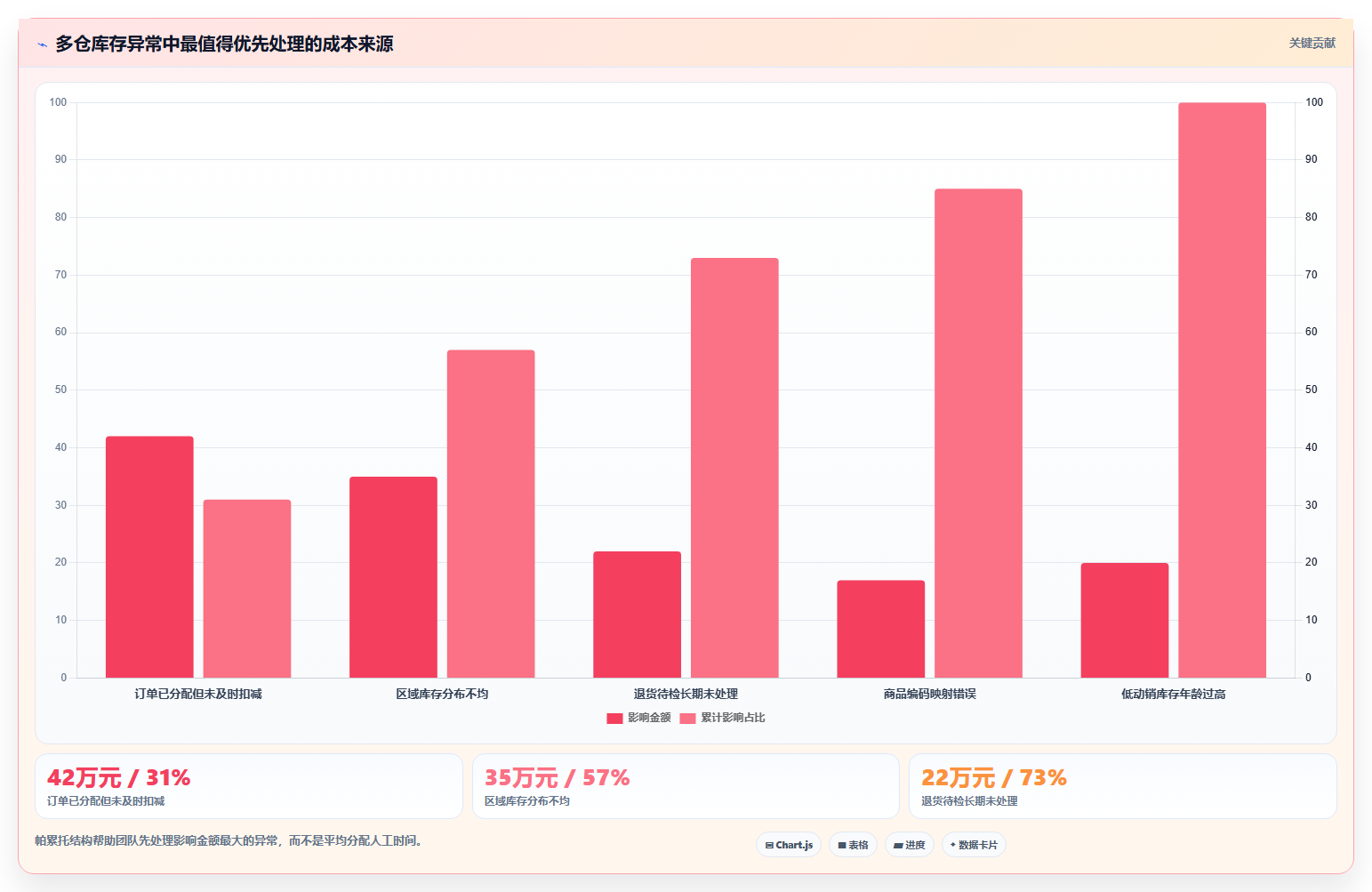This screenshot has width=1372, height=892.
Task: Click the 退货待检长期未处理 影响金额 bar
Action: pyautogui.click(x=637, y=615)
